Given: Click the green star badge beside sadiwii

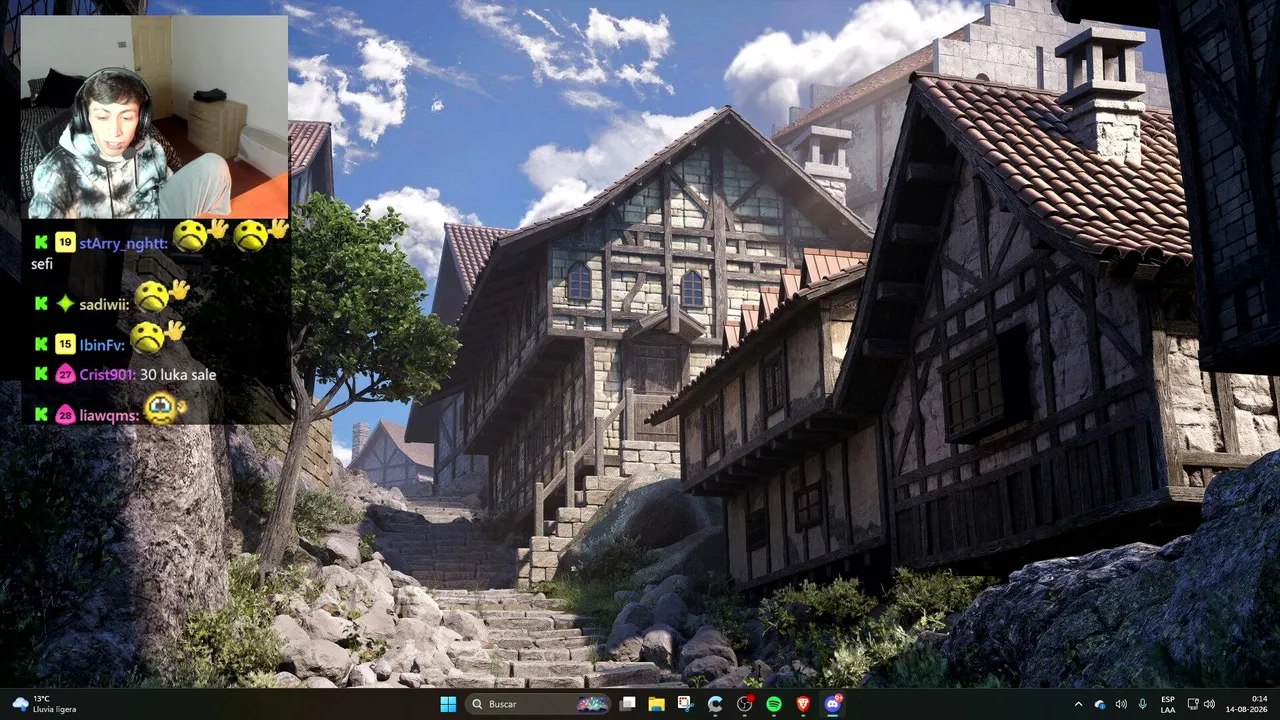Looking at the screenshot, I should click(x=65, y=304).
